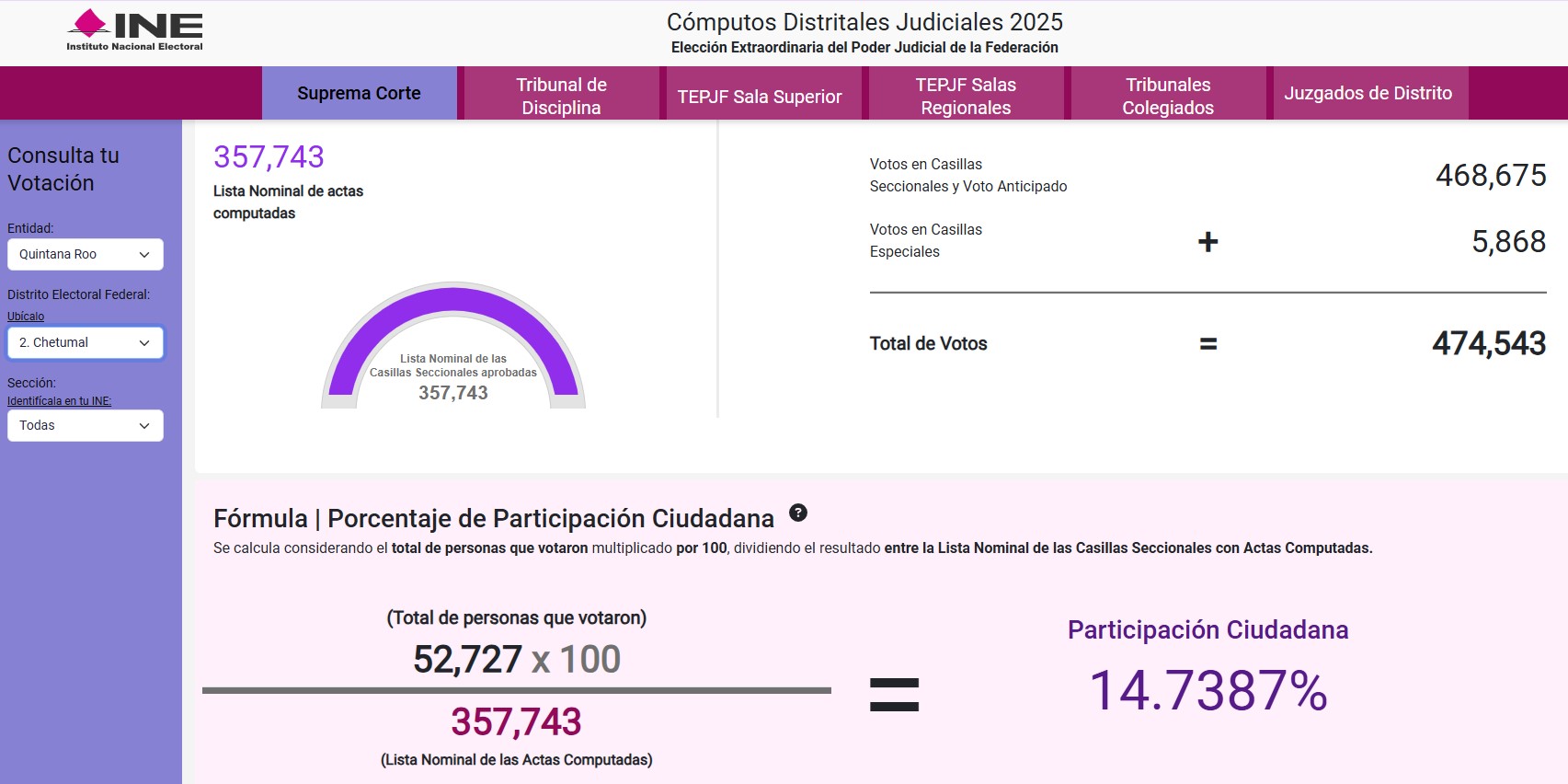Click the Total de Votos value 474,543

1488,343
